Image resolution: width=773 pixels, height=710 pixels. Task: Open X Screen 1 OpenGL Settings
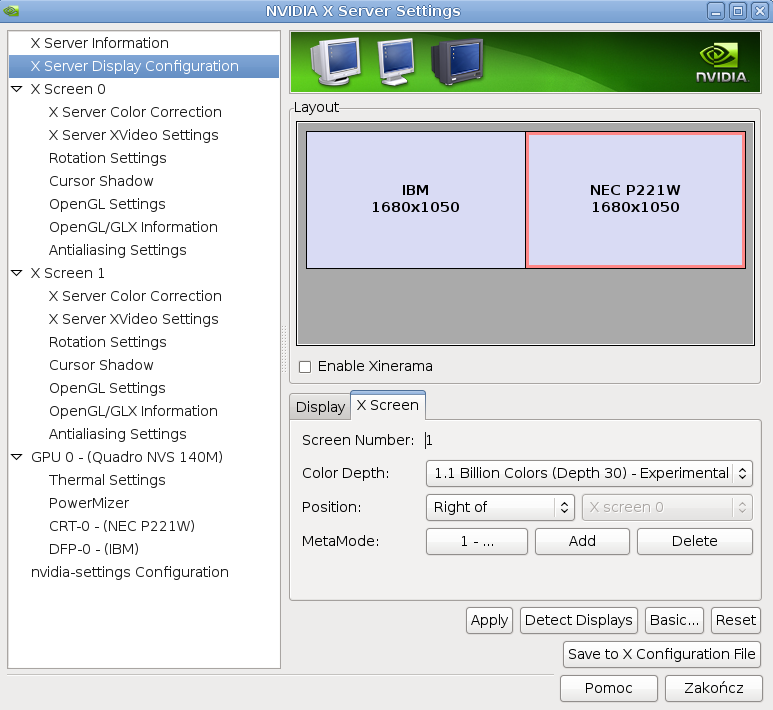[x=107, y=388]
